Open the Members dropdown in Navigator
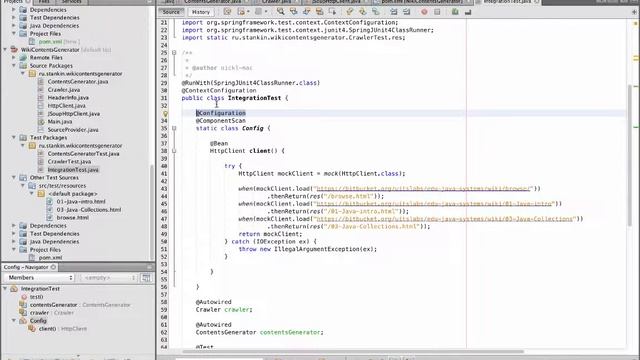Viewport: 640px width, 360px height. (39, 278)
